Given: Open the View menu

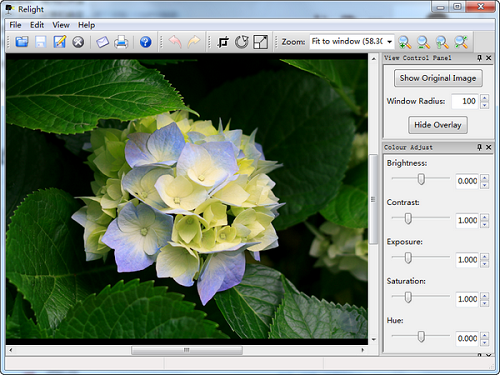Looking at the screenshot, I should [x=61, y=25].
